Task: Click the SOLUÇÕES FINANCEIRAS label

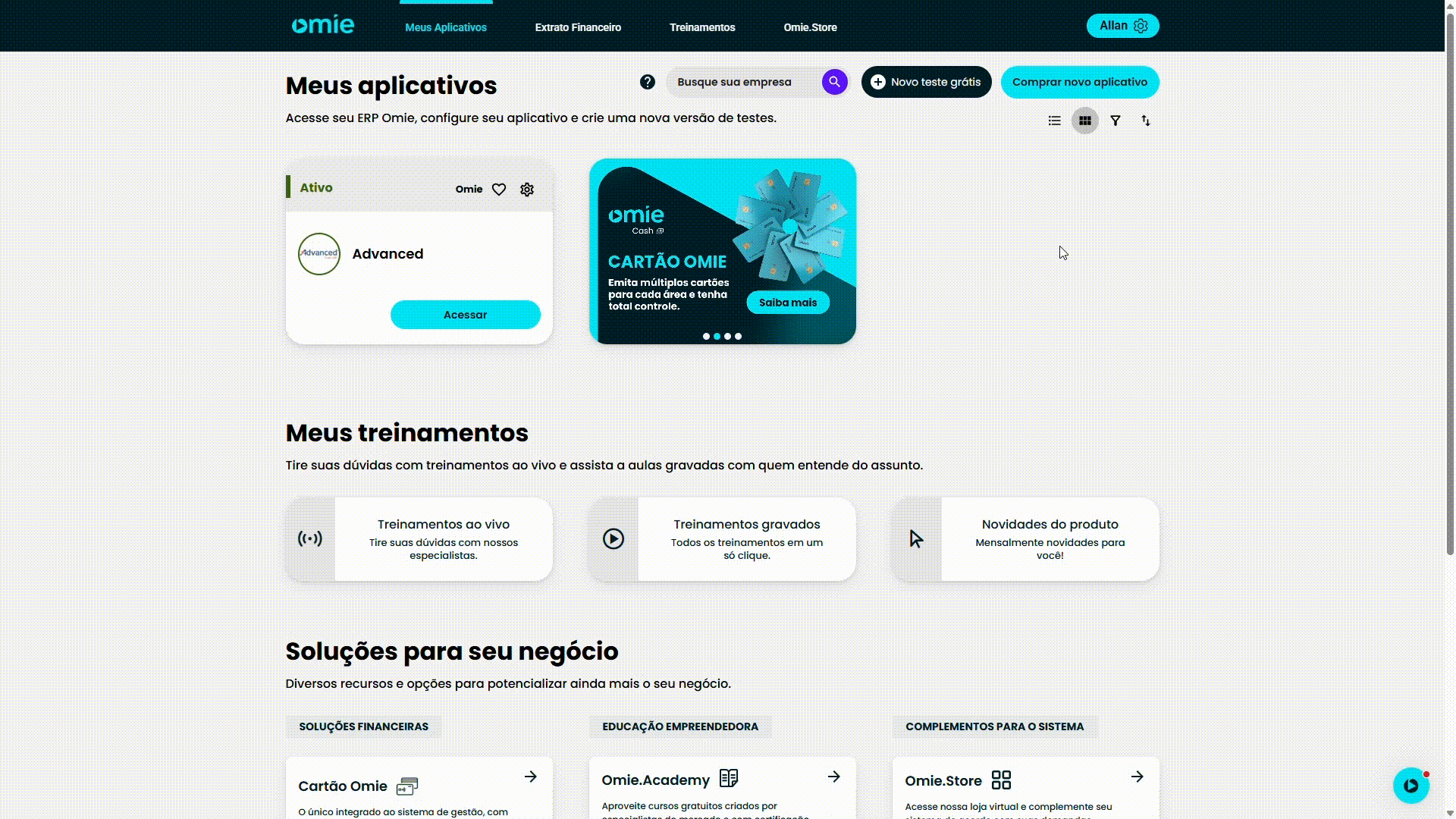Action: 364,726
